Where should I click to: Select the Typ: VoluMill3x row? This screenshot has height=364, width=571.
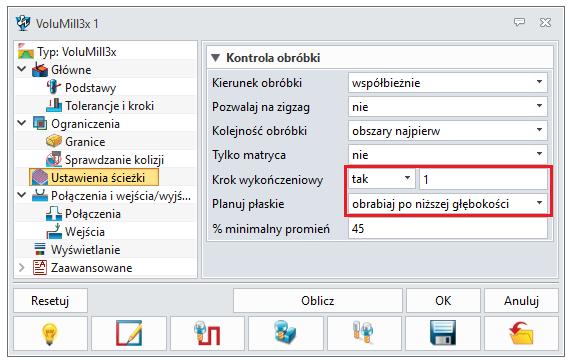[x=76, y=52]
